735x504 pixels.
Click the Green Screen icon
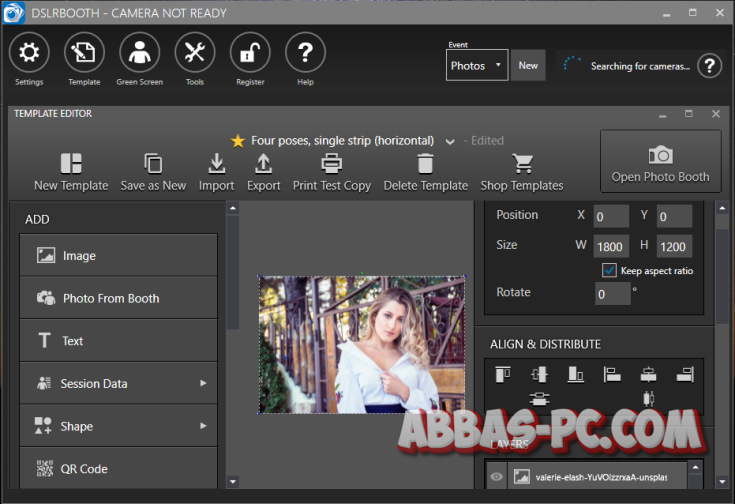tap(139, 53)
